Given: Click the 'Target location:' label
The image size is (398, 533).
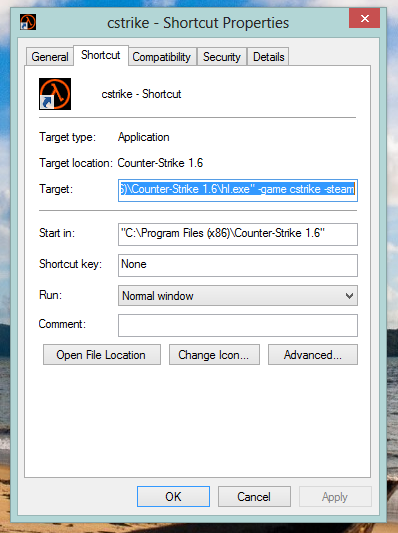Looking at the screenshot, I should click(75, 163).
